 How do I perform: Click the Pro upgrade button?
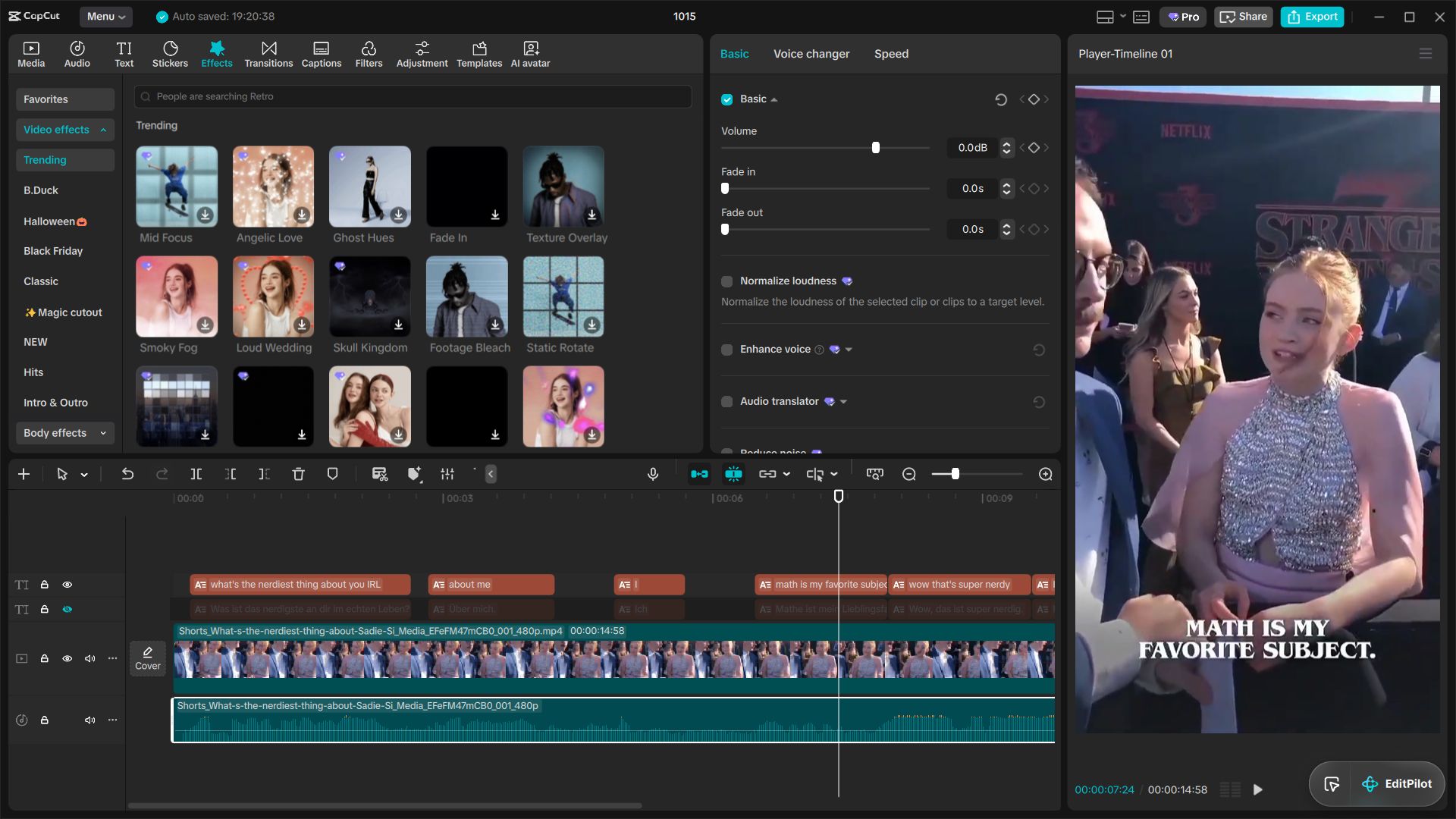[1182, 17]
